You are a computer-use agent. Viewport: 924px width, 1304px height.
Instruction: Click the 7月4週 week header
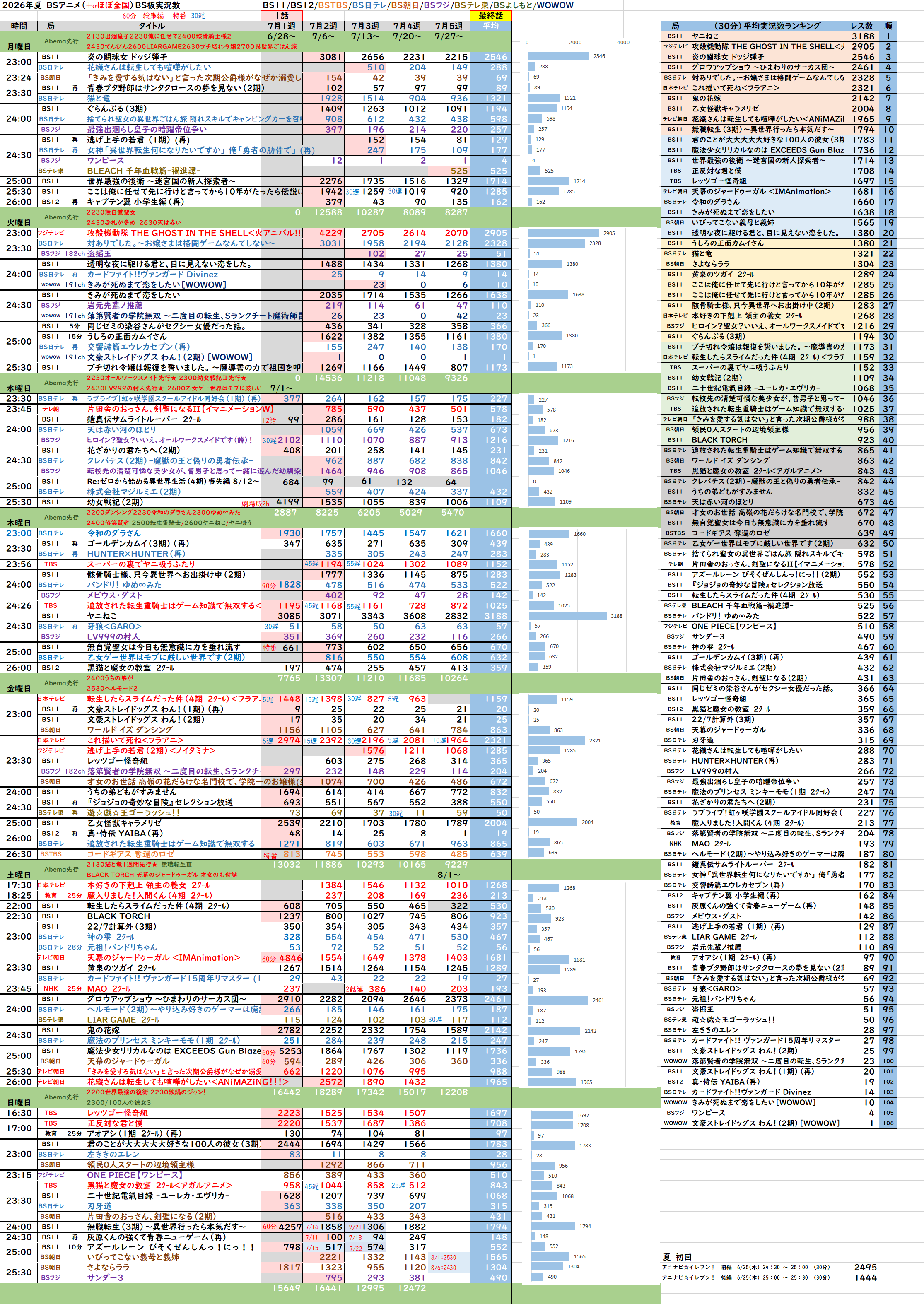click(x=407, y=26)
